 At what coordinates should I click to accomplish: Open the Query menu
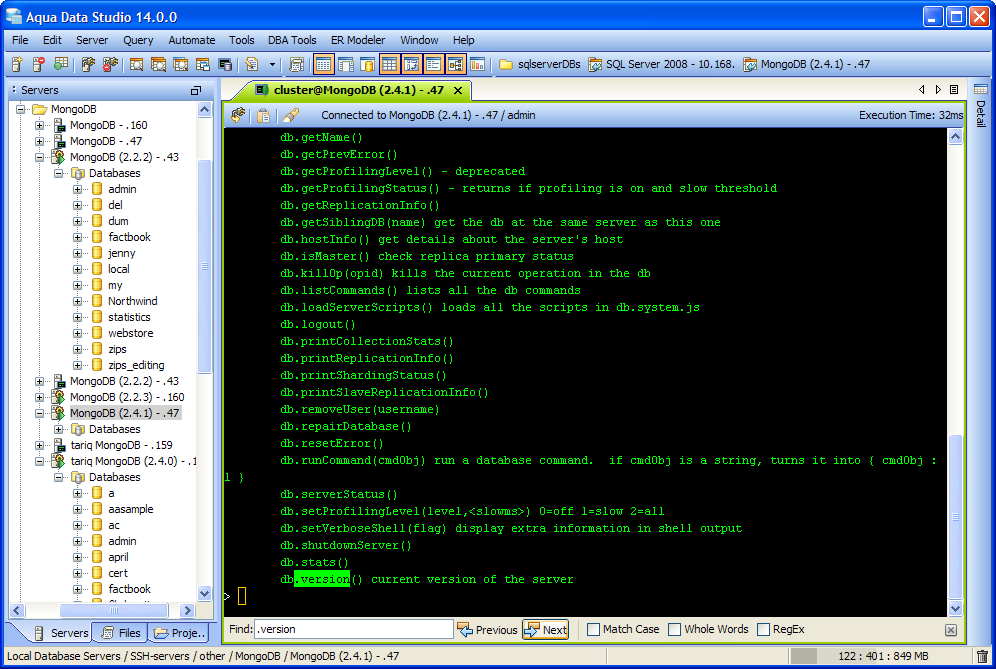138,40
